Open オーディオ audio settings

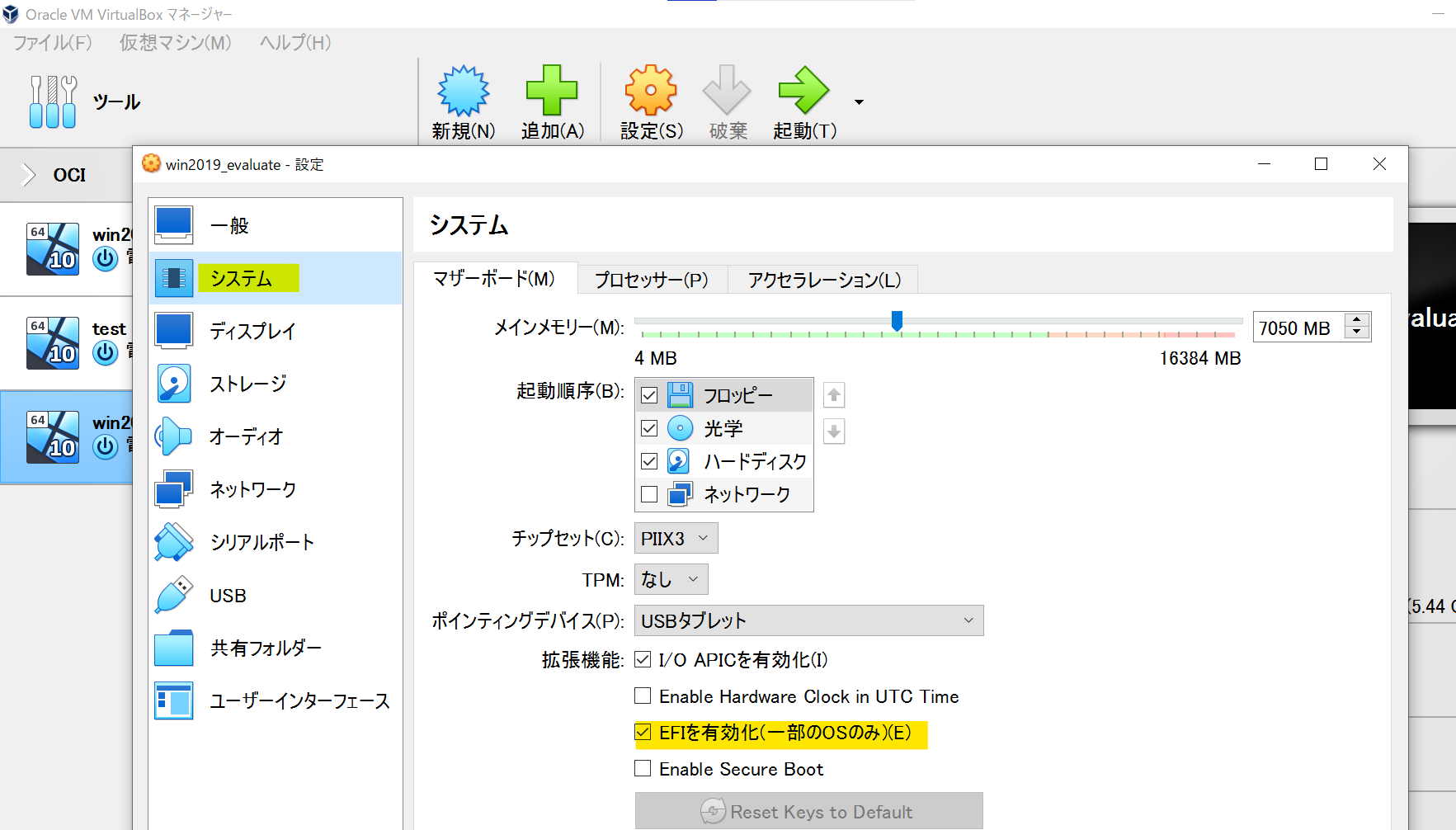pos(276,436)
